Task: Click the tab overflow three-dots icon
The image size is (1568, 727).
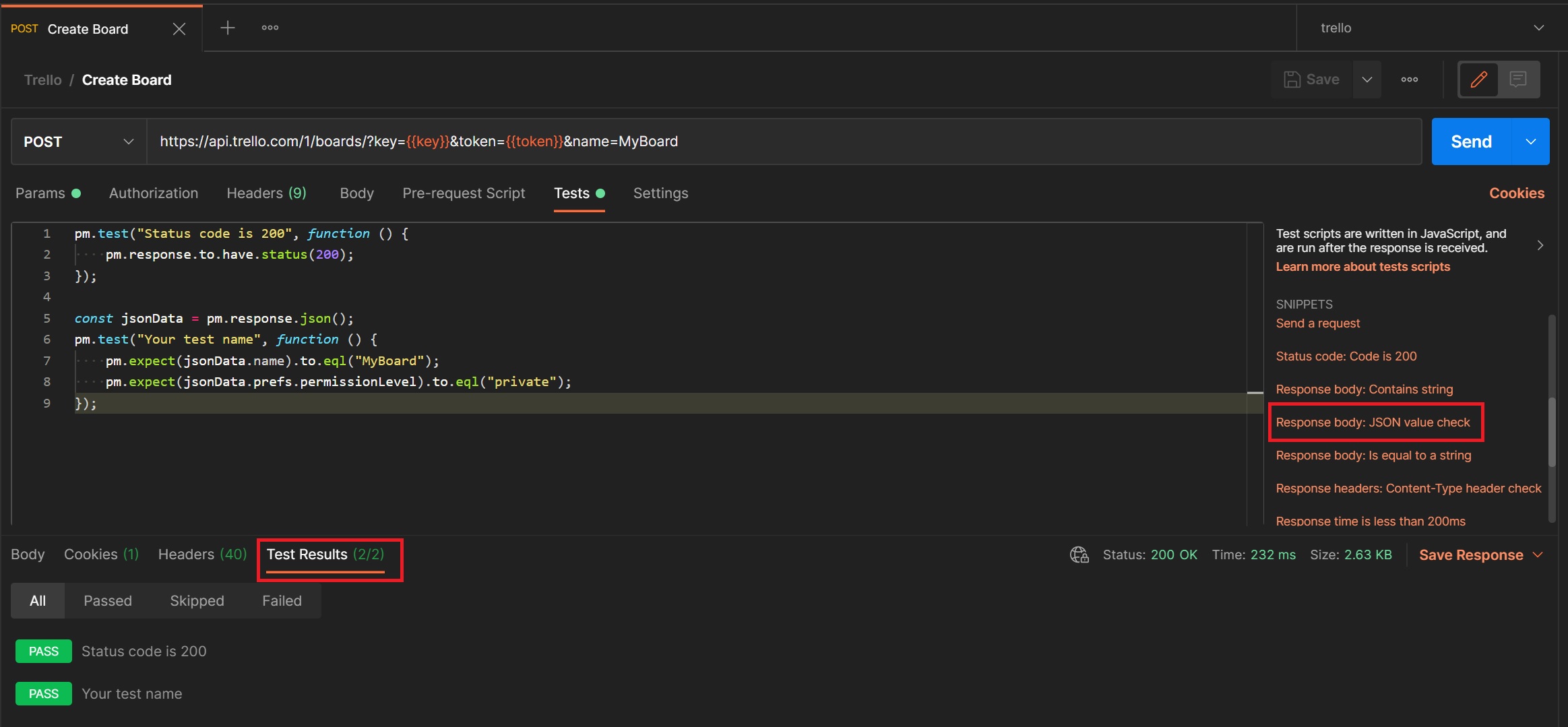Action: tap(270, 28)
